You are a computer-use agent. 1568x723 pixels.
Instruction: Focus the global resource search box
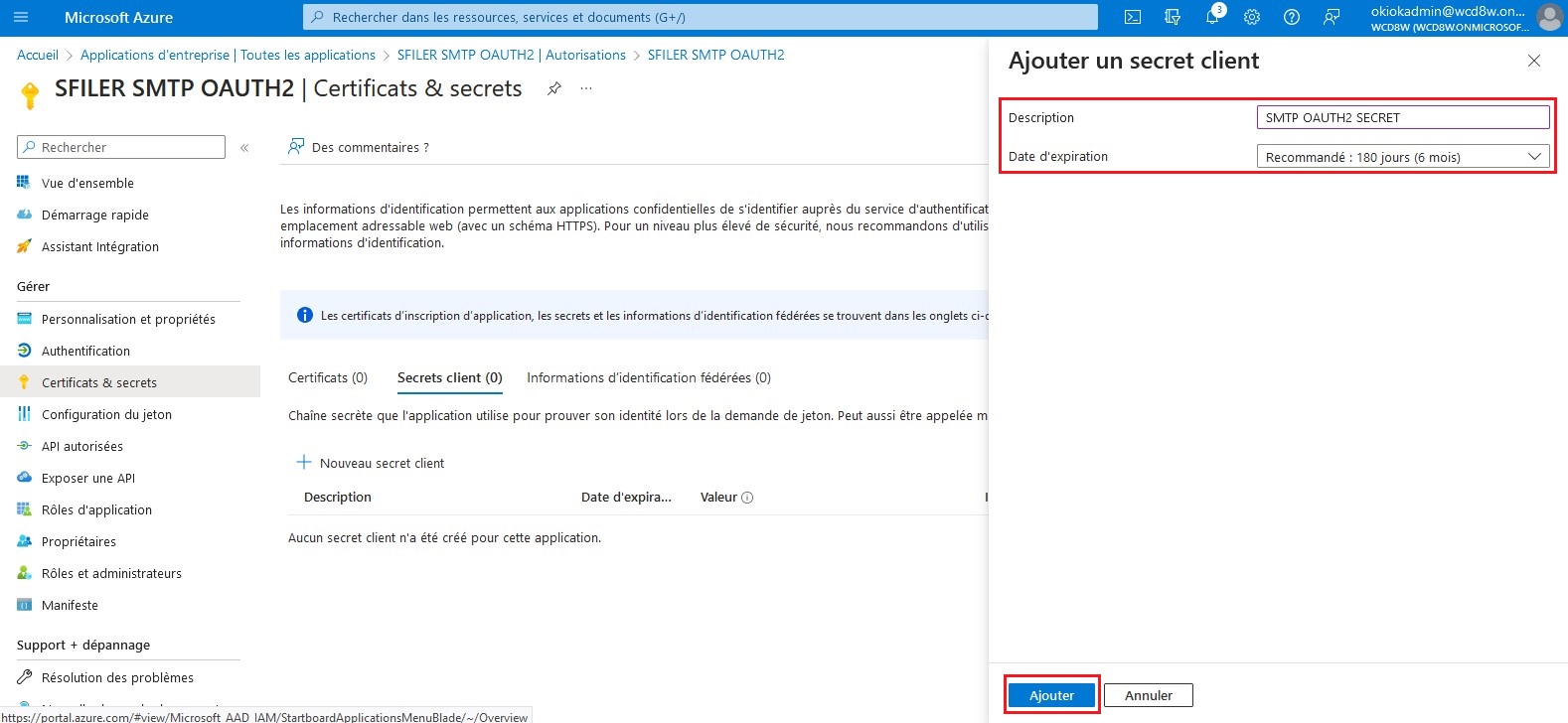(x=701, y=17)
